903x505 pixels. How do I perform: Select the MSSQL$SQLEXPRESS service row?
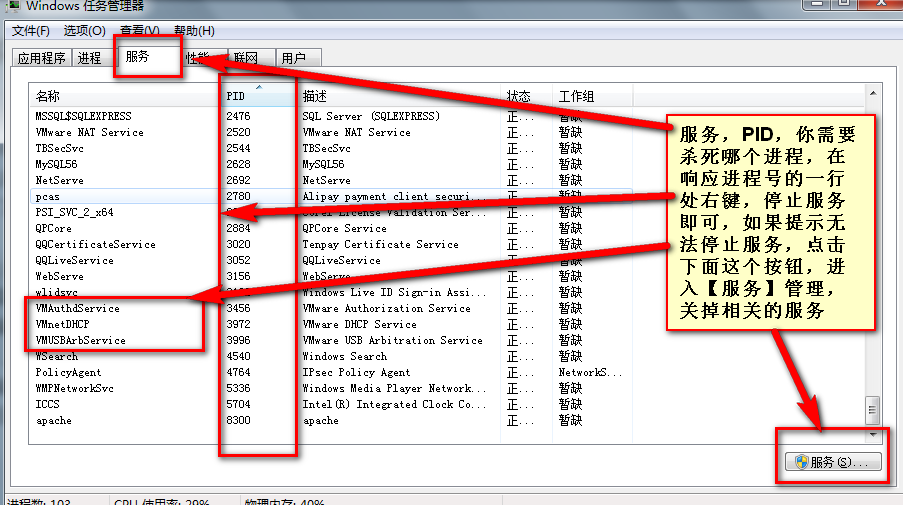pos(331,116)
